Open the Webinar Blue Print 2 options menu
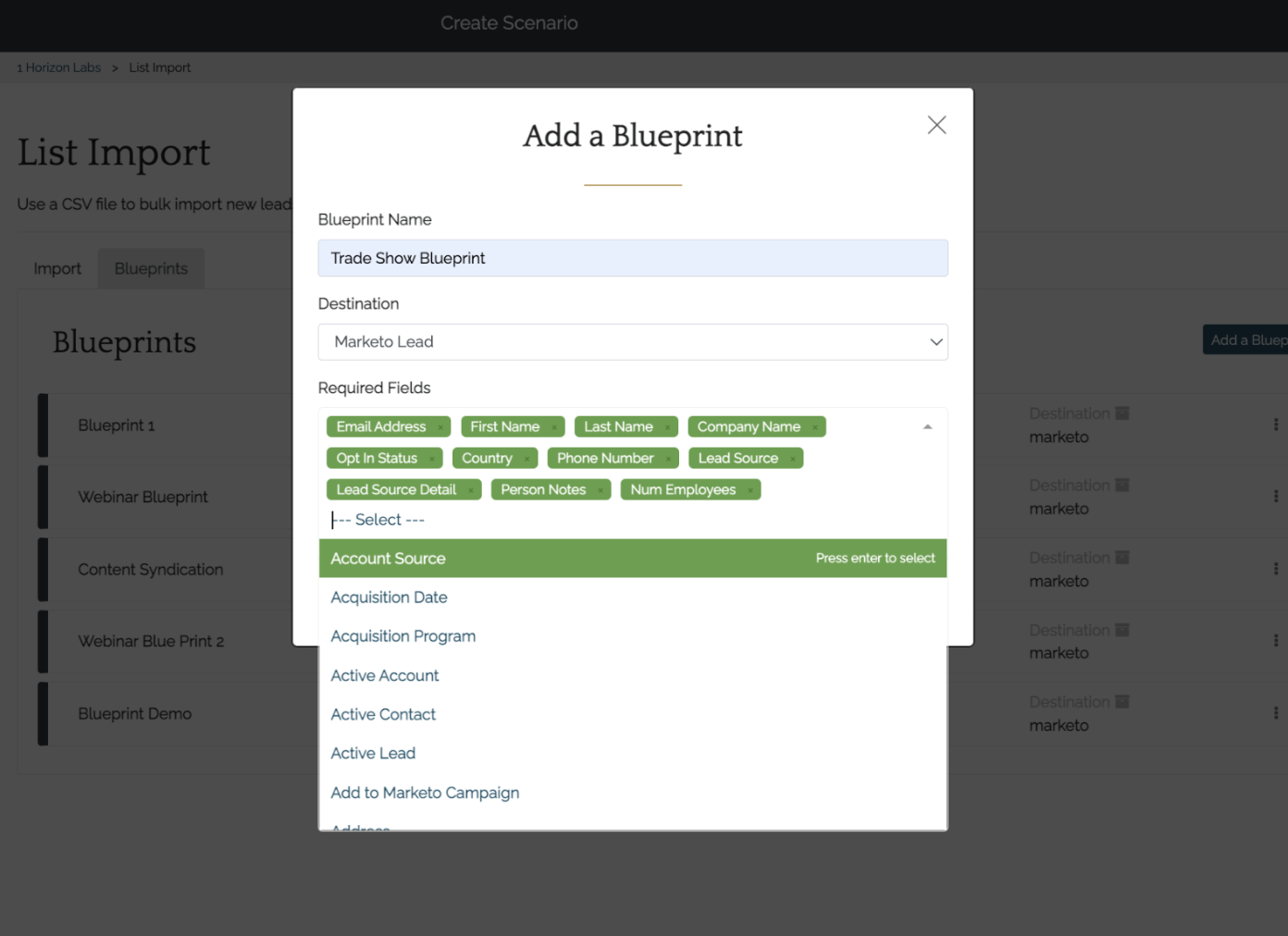This screenshot has height=936, width=1288. [1275, 641]
